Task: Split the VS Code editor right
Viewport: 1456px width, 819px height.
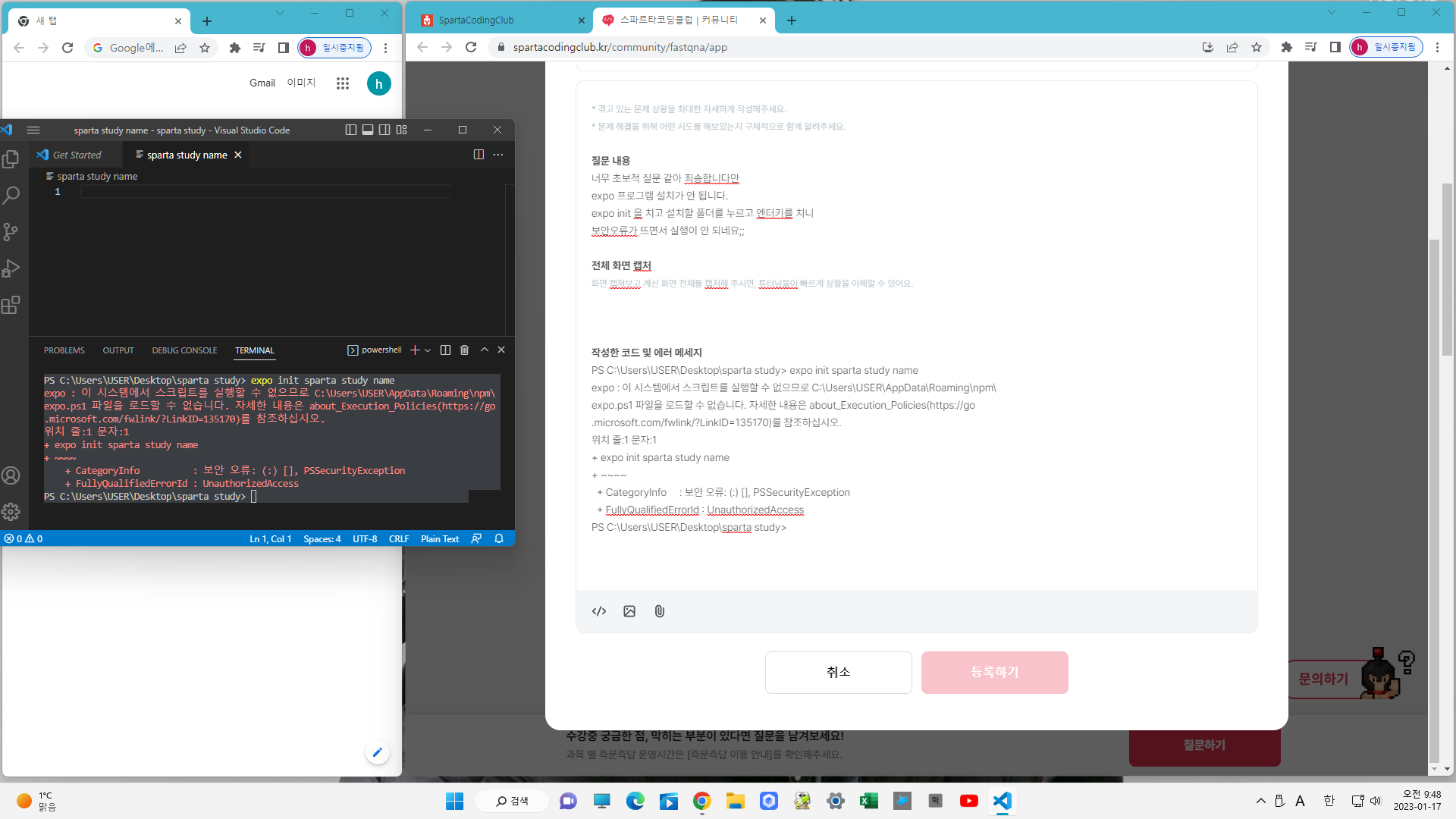Action: click(x=479, y=155)
